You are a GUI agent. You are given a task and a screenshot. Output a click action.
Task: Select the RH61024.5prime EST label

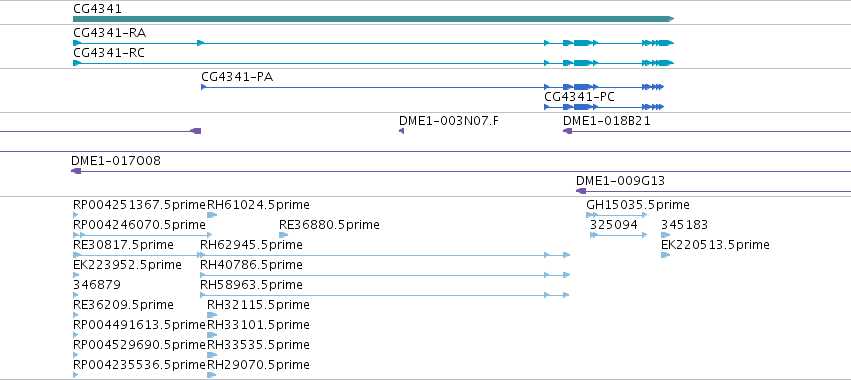[258, 205]
